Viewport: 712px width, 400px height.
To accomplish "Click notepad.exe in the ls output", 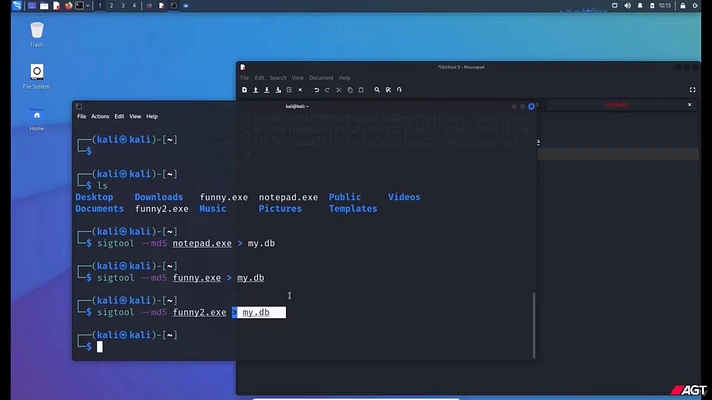I will [288, 197].
